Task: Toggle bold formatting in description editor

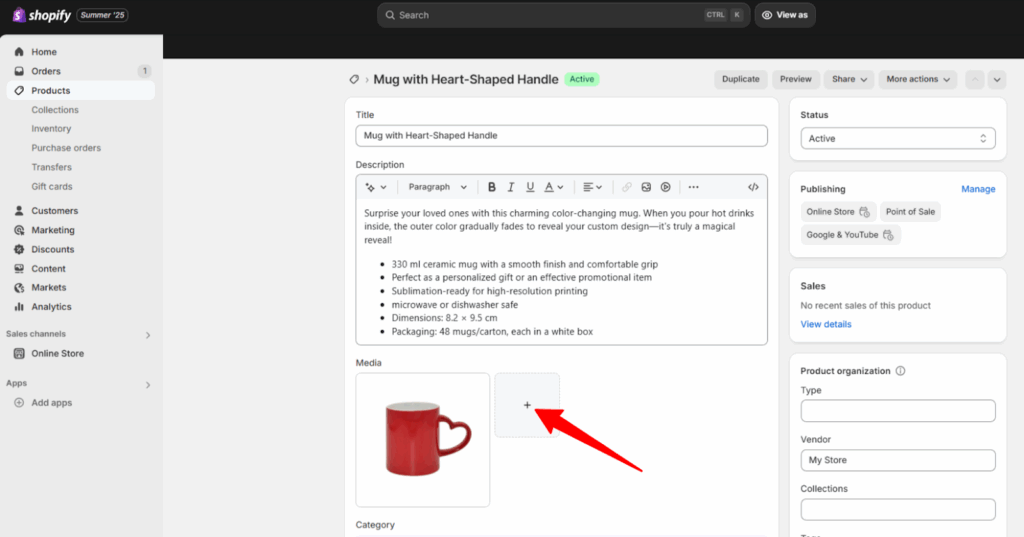Action: (491, 187)
